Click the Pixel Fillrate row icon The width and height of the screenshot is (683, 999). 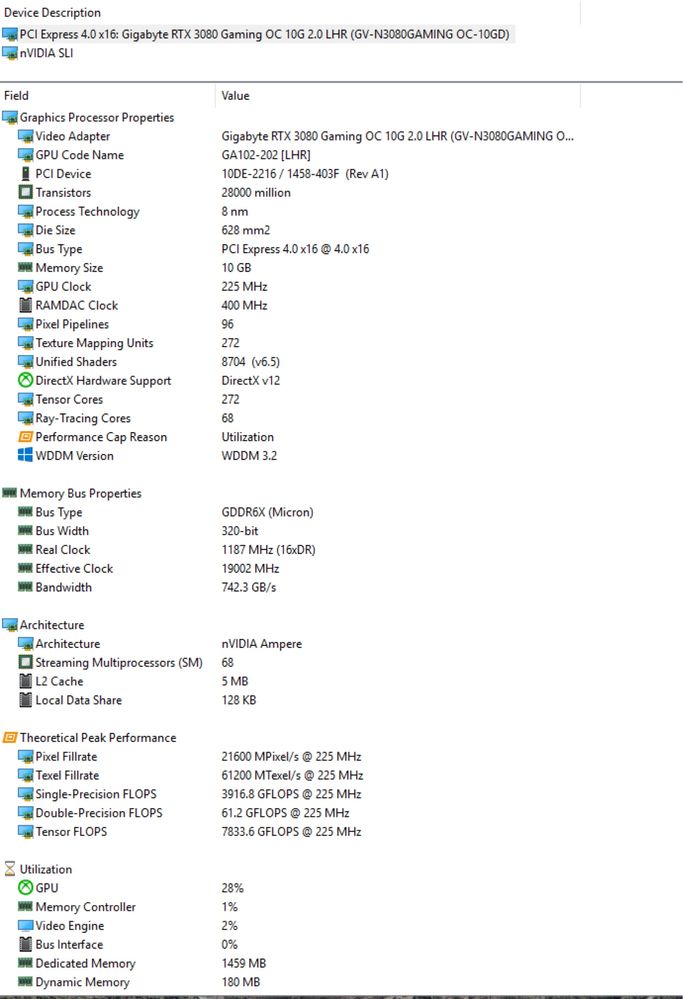click(25, 756)
